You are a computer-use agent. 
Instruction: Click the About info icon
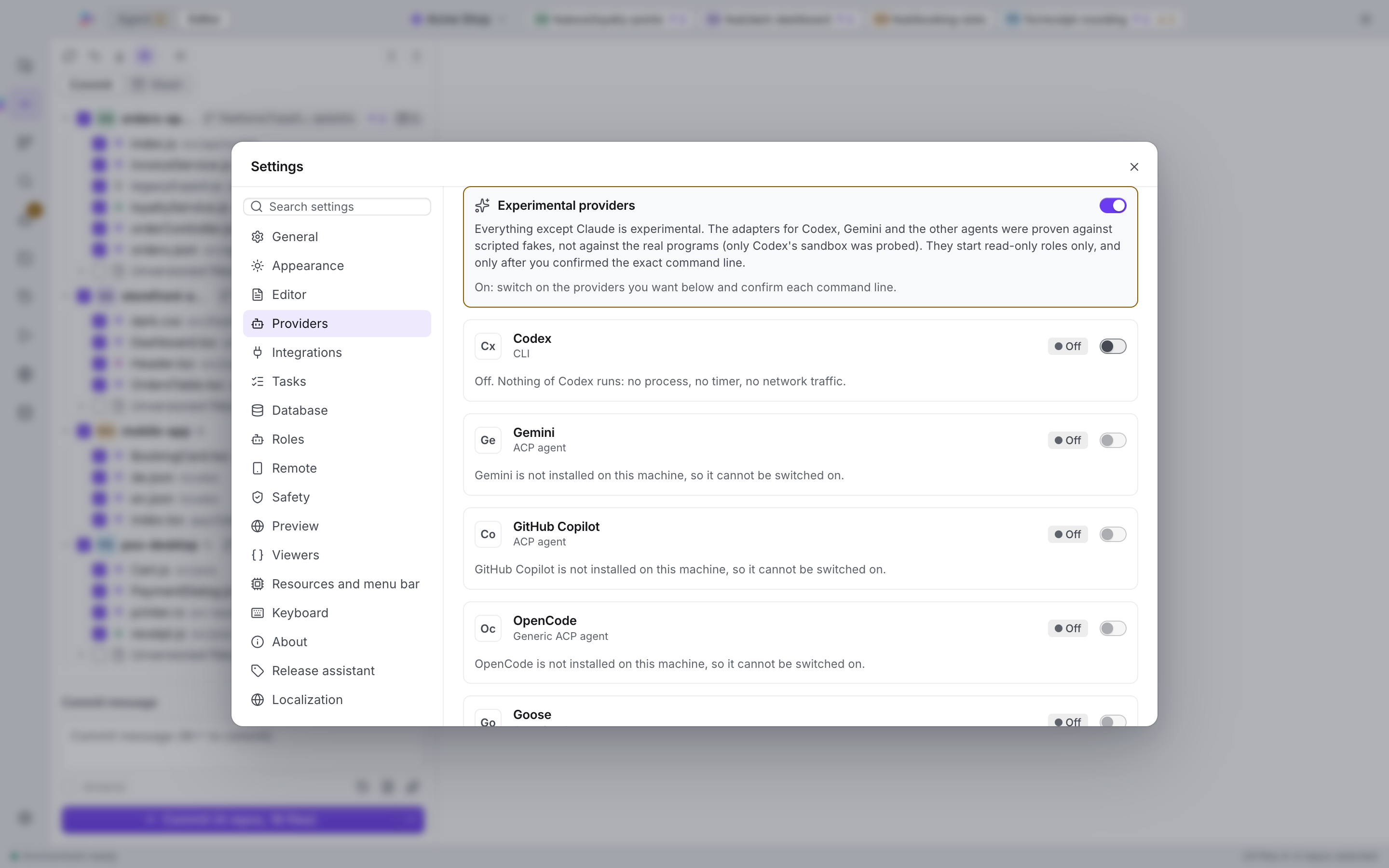(x=258, y=642)
